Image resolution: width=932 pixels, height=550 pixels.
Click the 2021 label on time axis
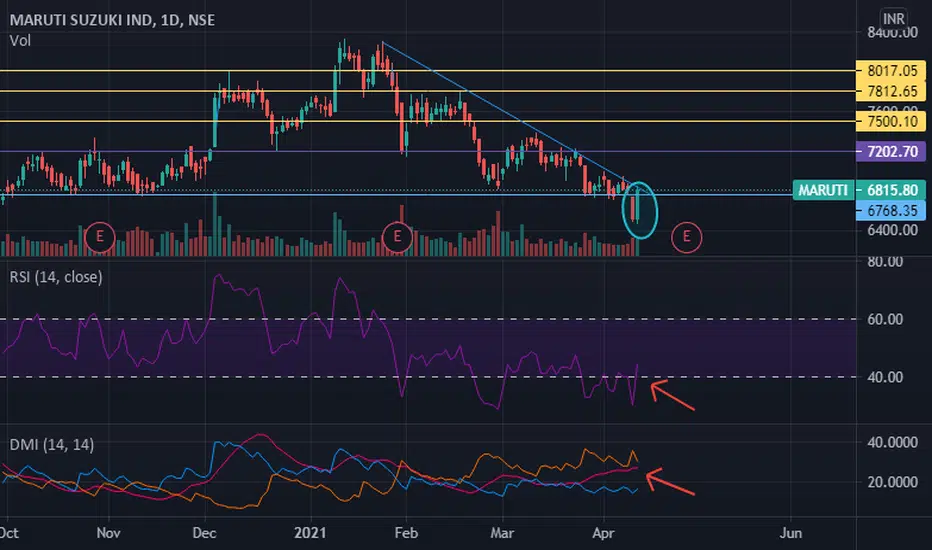click(310, 533)
